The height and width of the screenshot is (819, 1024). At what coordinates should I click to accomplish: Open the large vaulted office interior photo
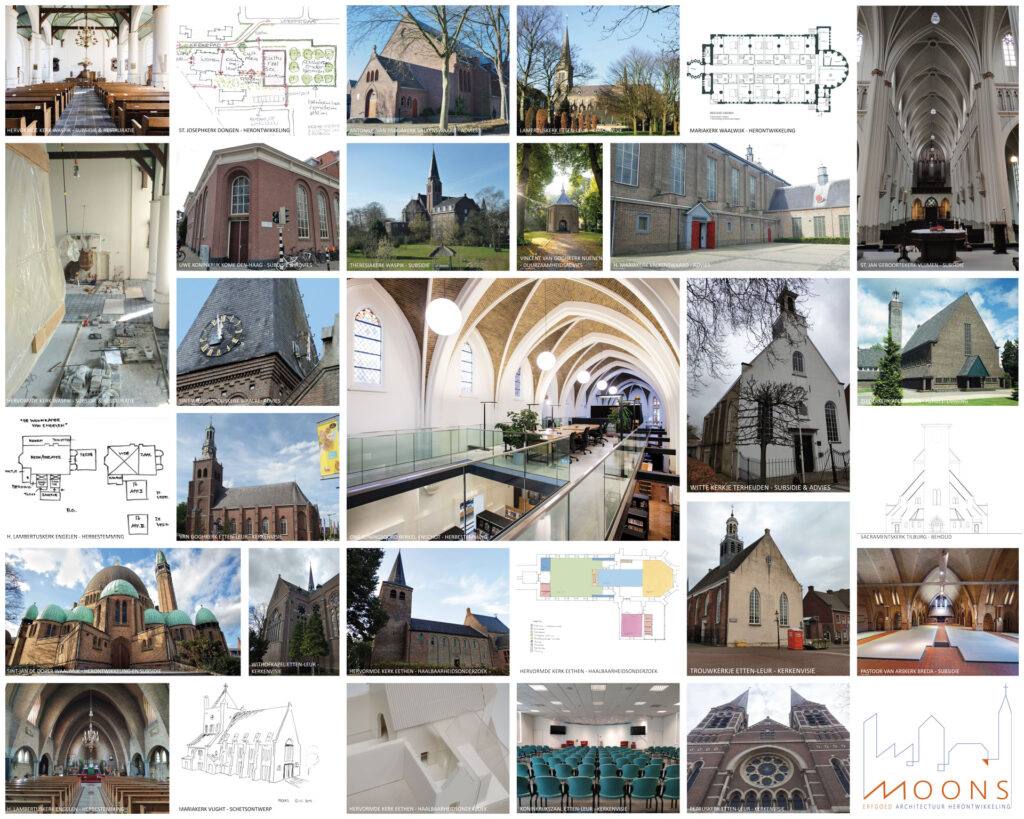pos(513,410)
